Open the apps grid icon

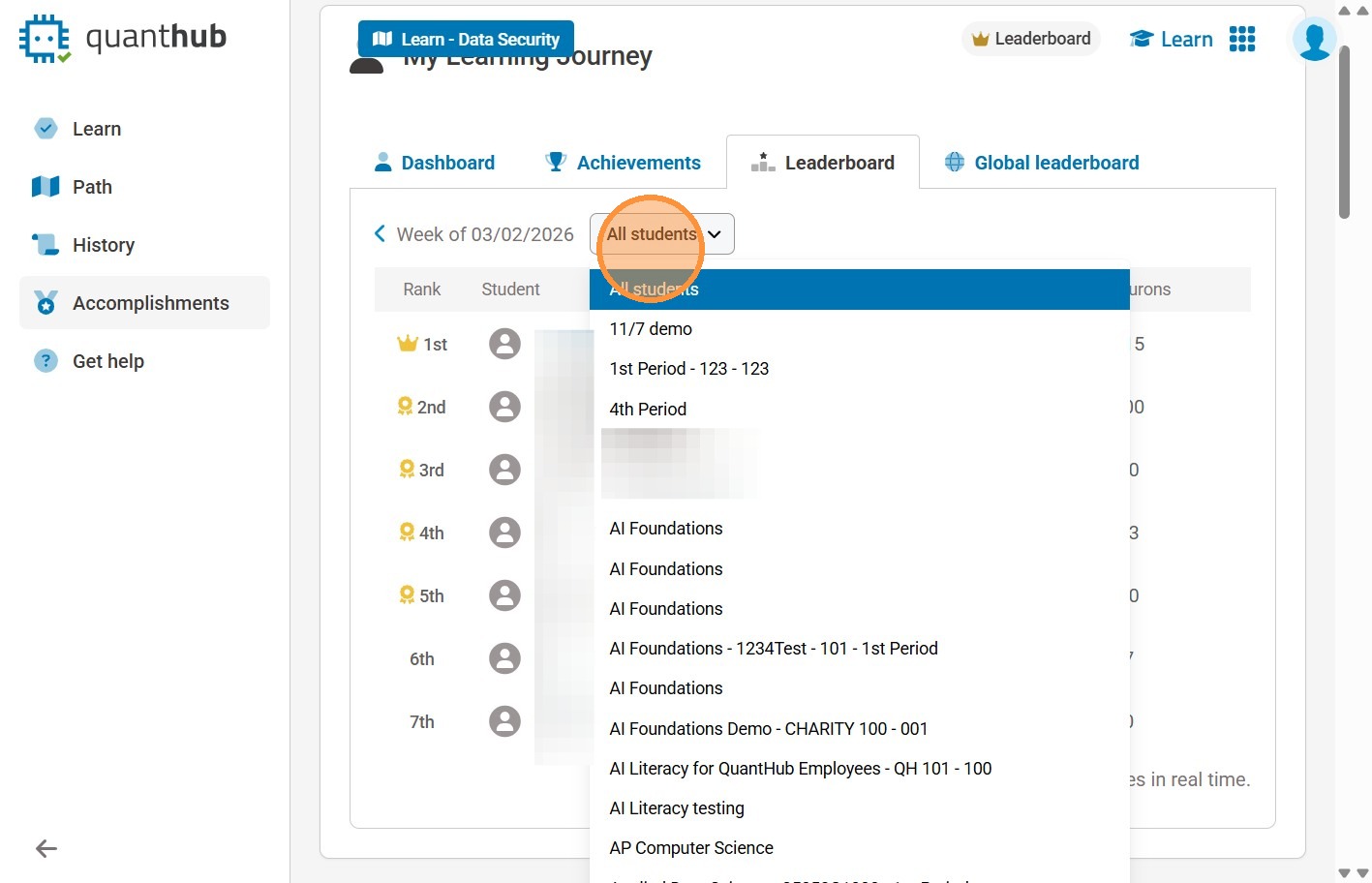click(x=1242, y=39)
